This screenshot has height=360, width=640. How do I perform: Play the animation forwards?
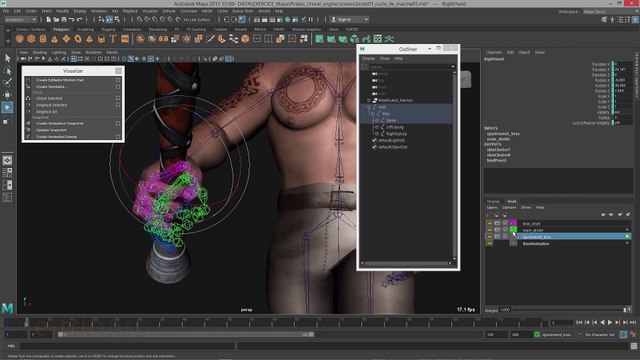pyautogui.click(x=610, y=322)
